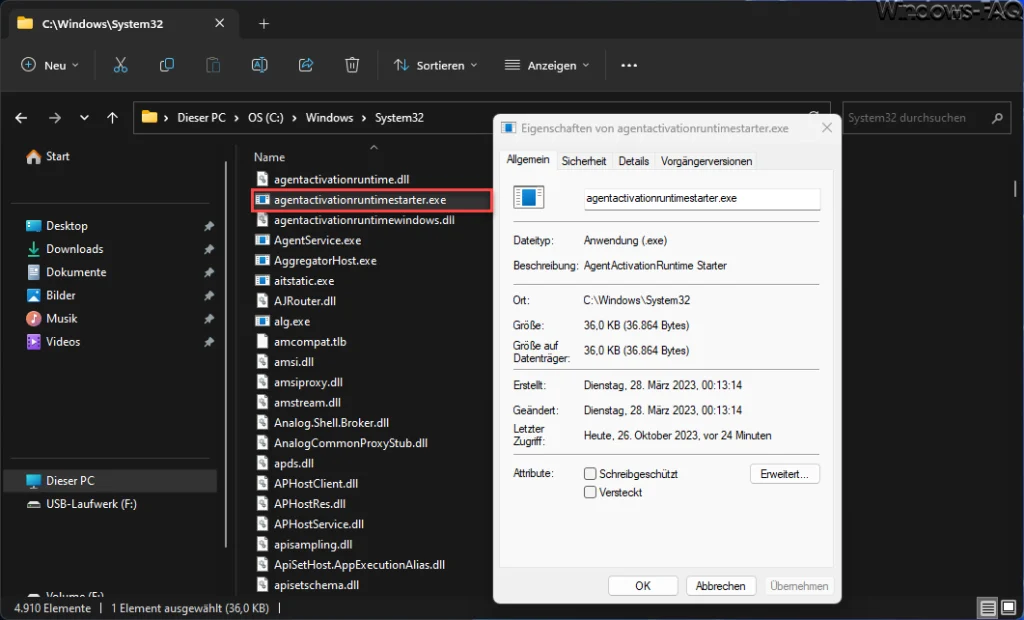This screenshot has height=620, width=1024.
Task: Open the Anzeigen dropdown
Action: click(547, 65)
